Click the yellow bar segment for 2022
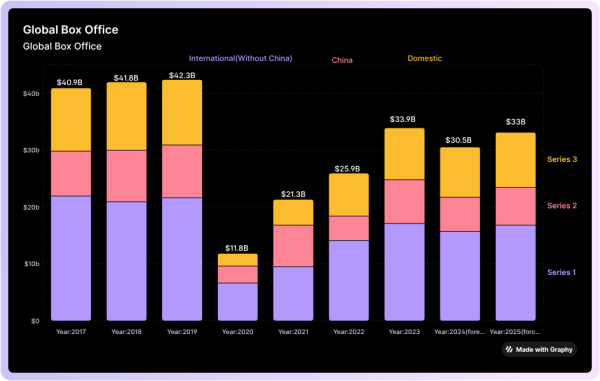Screen dimensions: 600x381 [x=349, y=195]
